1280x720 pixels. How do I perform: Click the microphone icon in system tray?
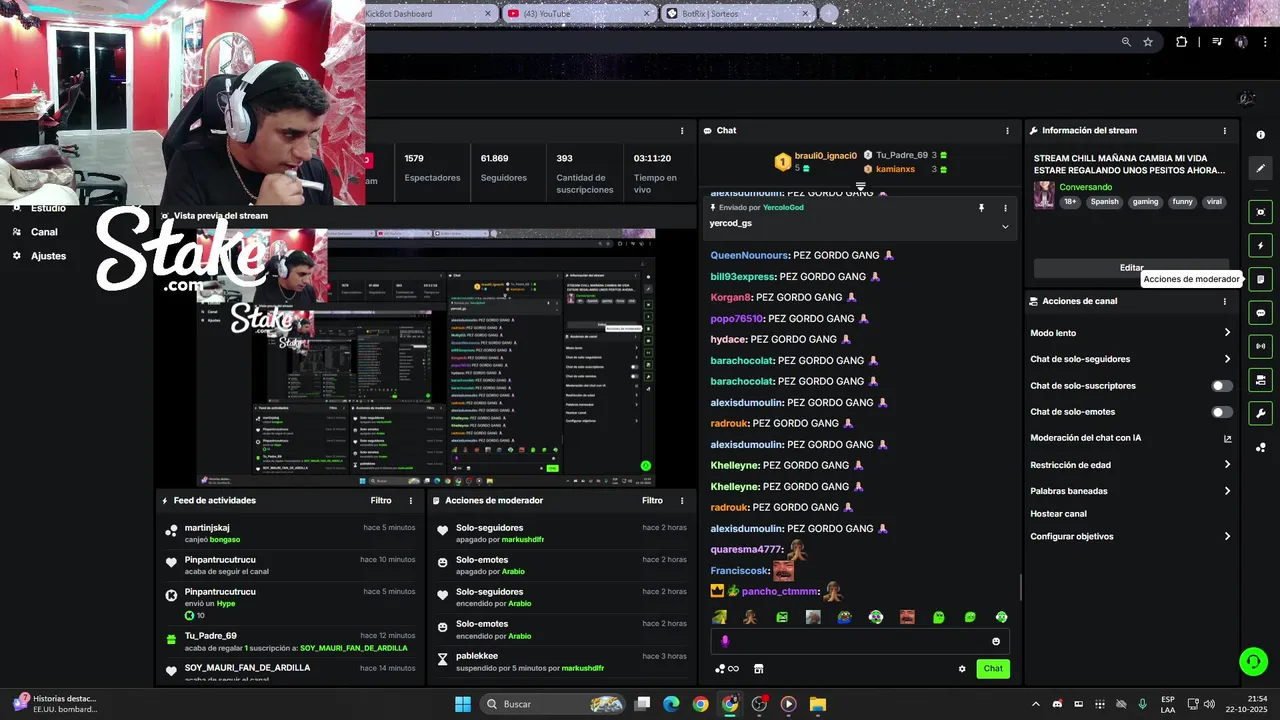click(x=1143, y=704)
